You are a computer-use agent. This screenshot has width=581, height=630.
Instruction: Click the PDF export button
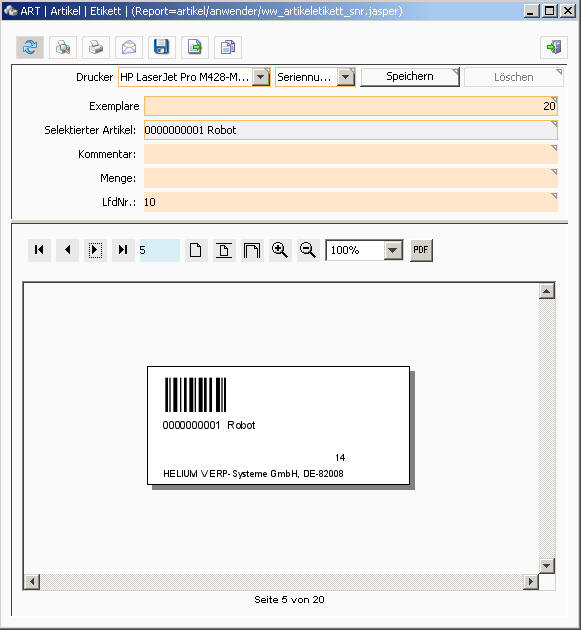421,250
